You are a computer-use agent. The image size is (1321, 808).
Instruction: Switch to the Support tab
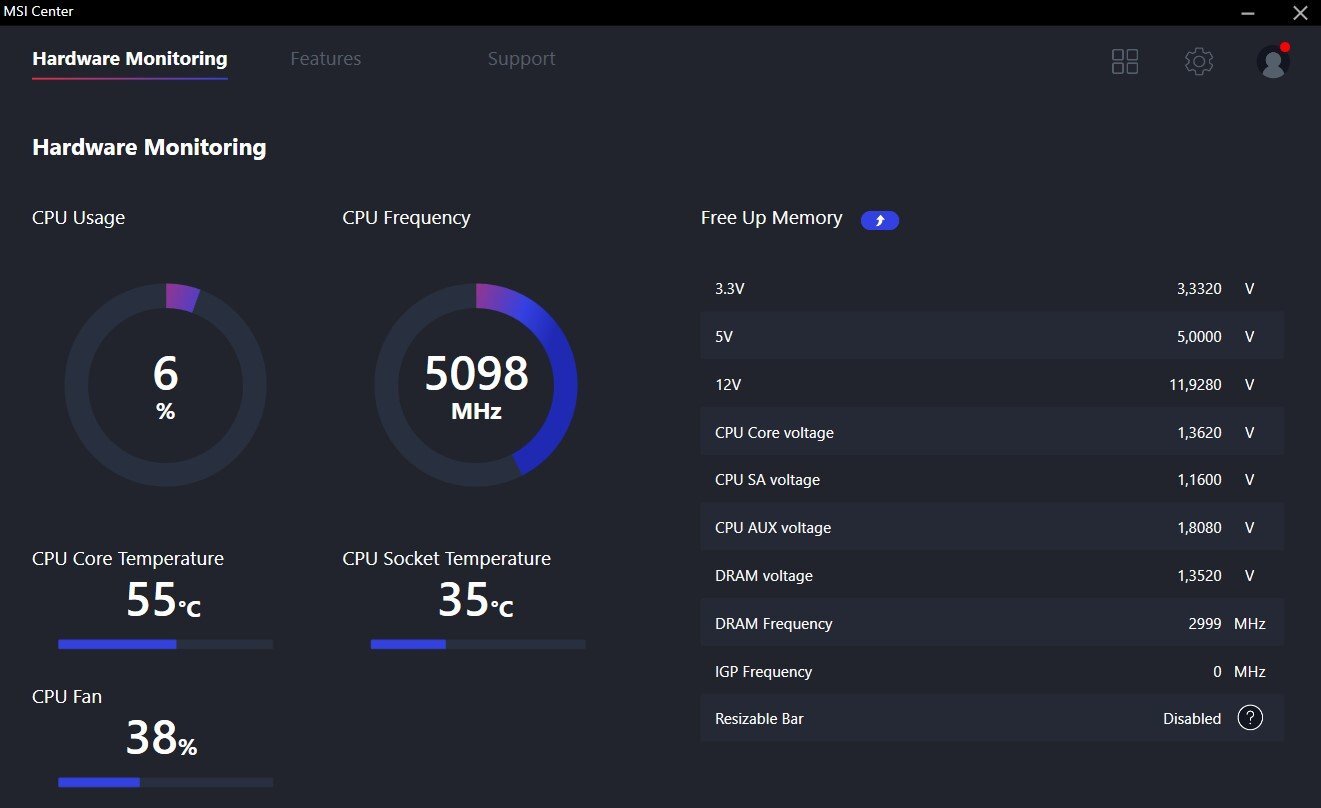click(x=521, y=59)
